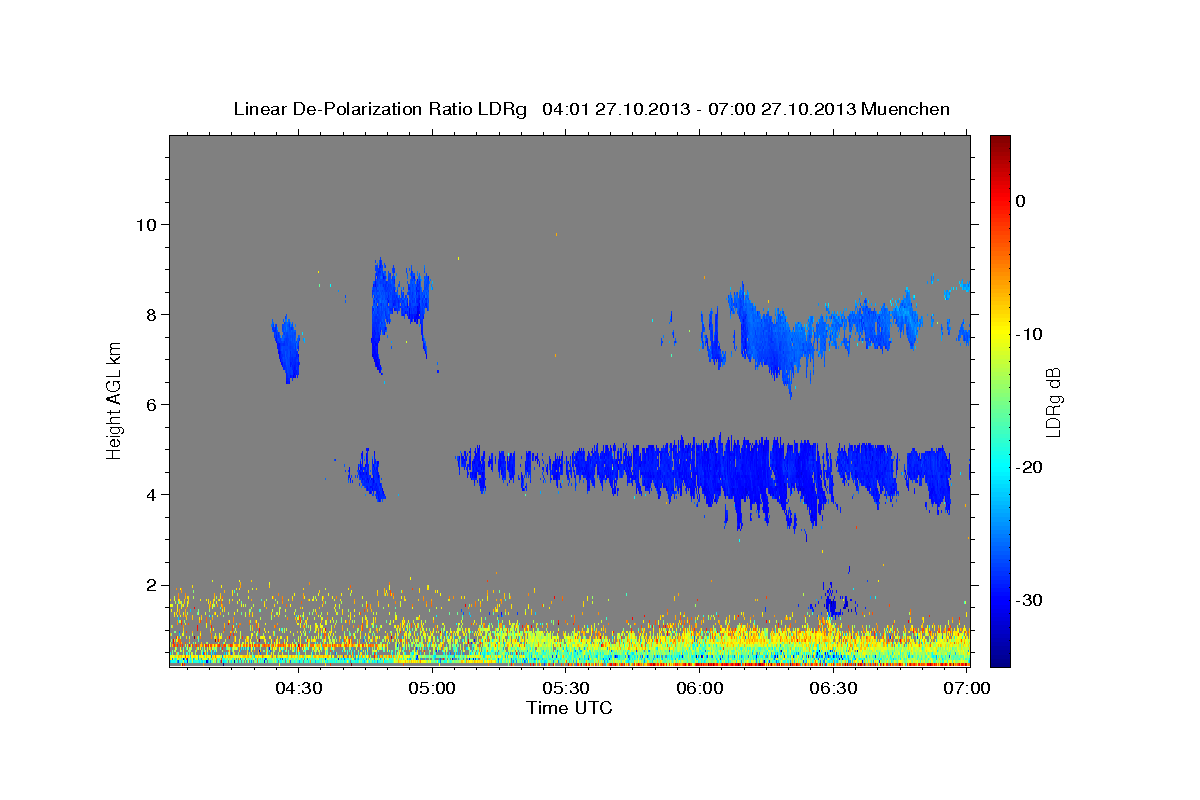
Task: Click the height tick label 4
Action: click(151, 494)
